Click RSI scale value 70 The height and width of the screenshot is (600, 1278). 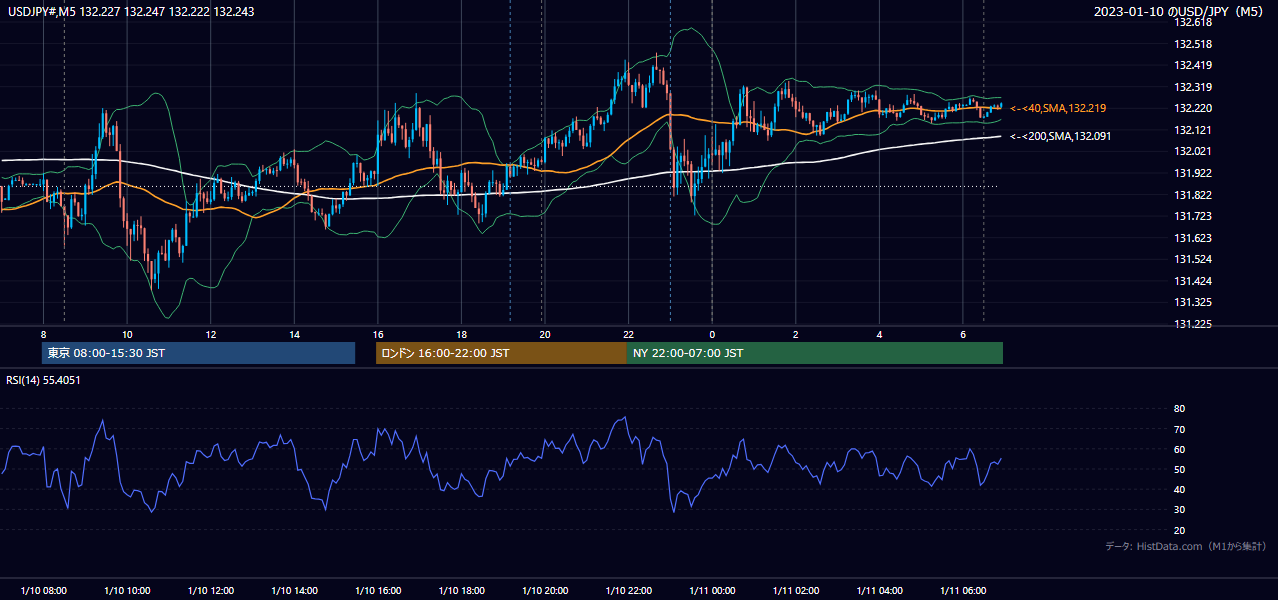pyautogui.click(x=1180, y=429)
